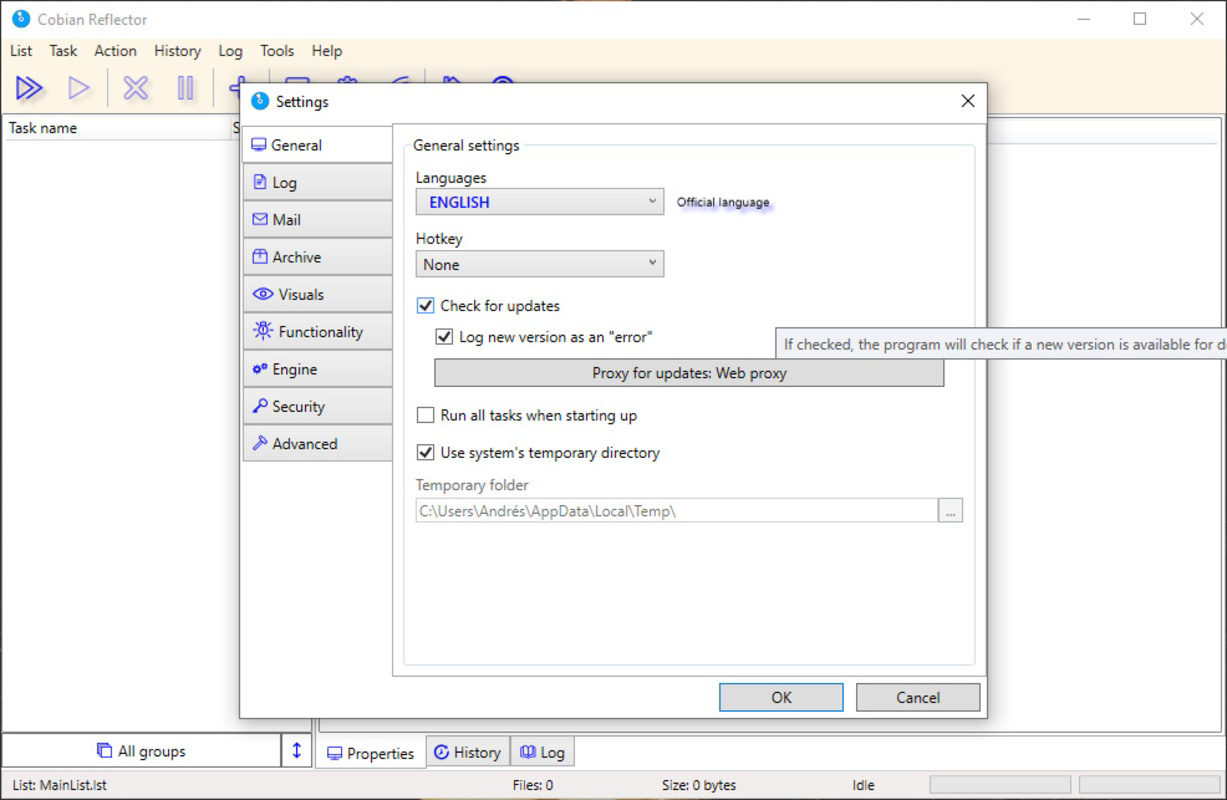
Task: Open the Task menu
Action: pos(63,51)
